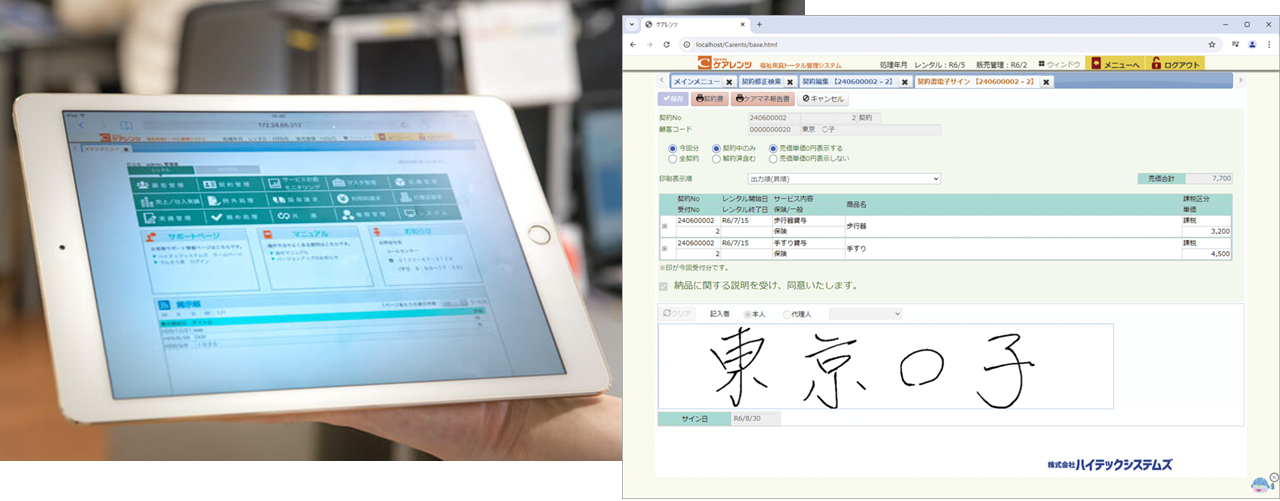
Task: Open the Chrome profile avatar
Action: tap(1252, 45)
